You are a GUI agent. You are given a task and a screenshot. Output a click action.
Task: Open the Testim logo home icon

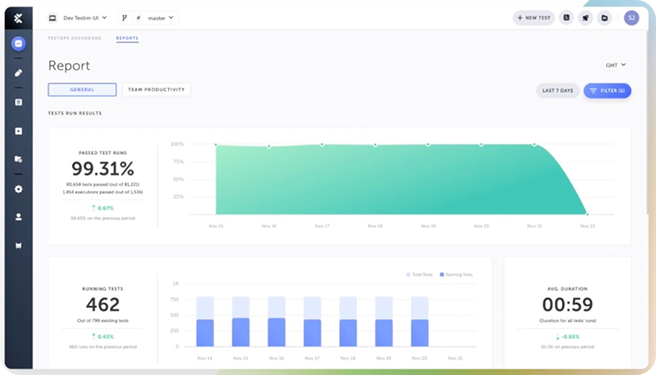click(18, 18)
